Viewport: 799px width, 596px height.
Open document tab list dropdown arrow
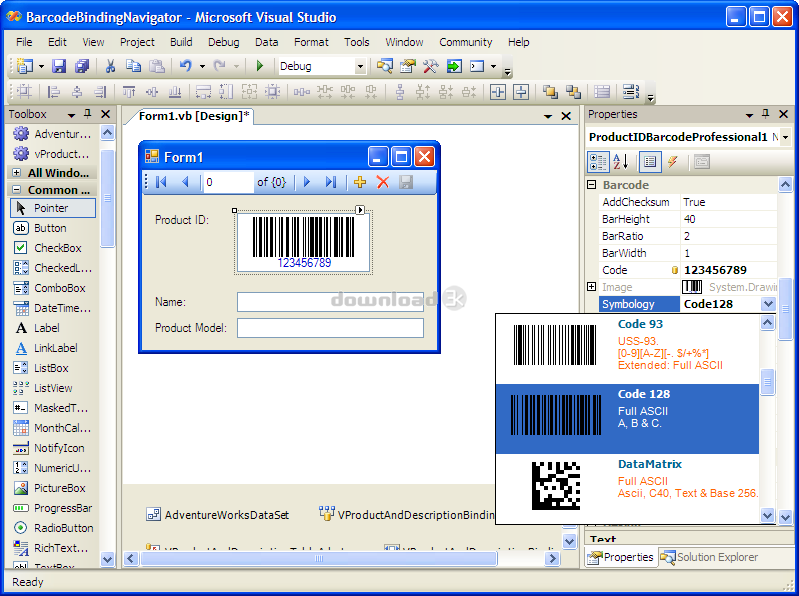[x=548, y=116]
